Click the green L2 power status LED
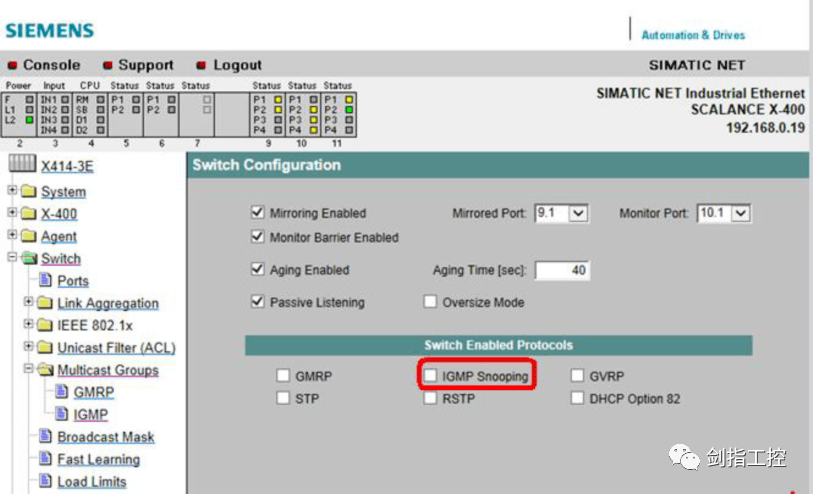Viewport: 813px width, 494px height. (30, 120)
